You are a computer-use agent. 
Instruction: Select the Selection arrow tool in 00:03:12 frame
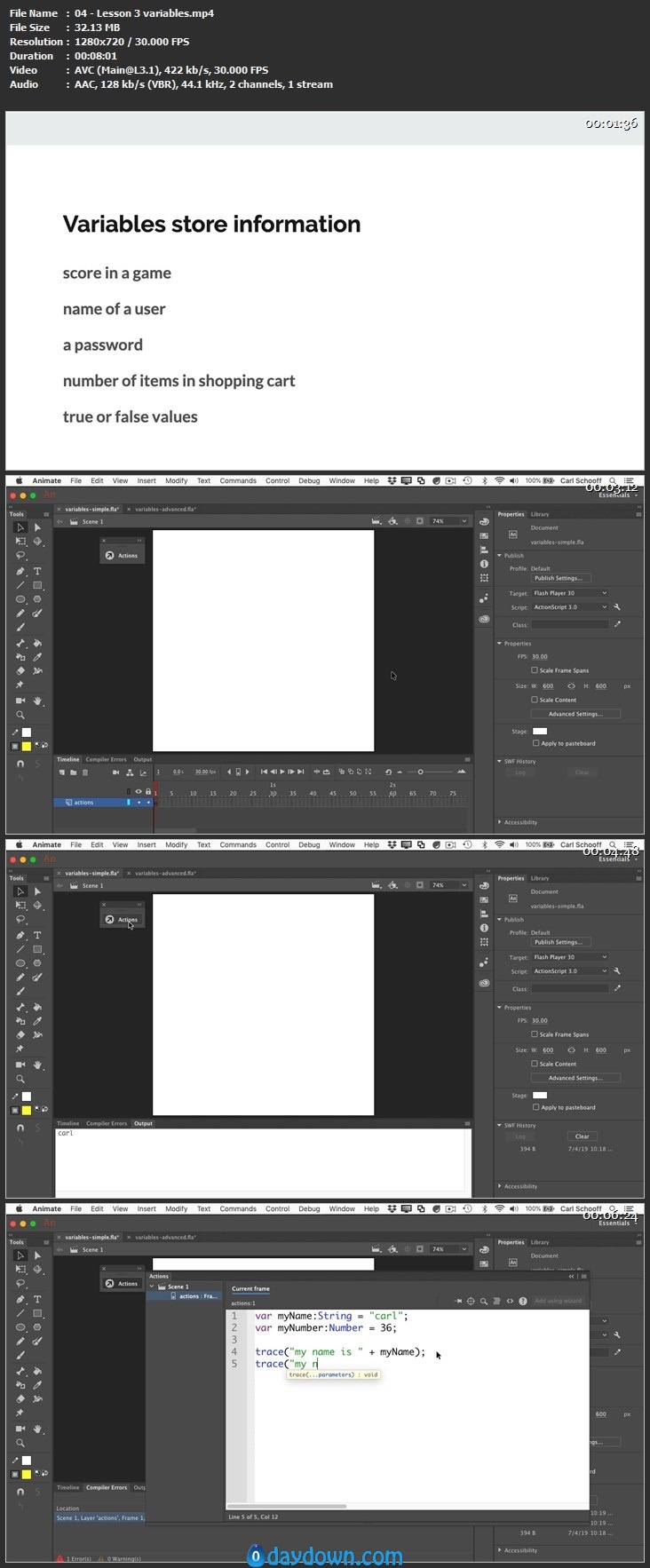pos(20,527)
